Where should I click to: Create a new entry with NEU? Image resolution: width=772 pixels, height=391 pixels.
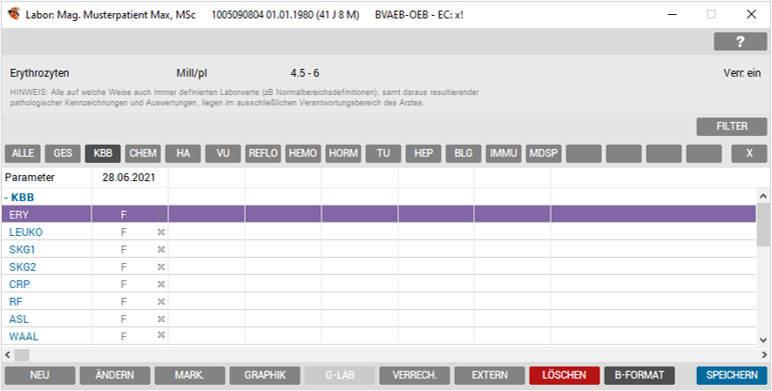tap(40, 375)
